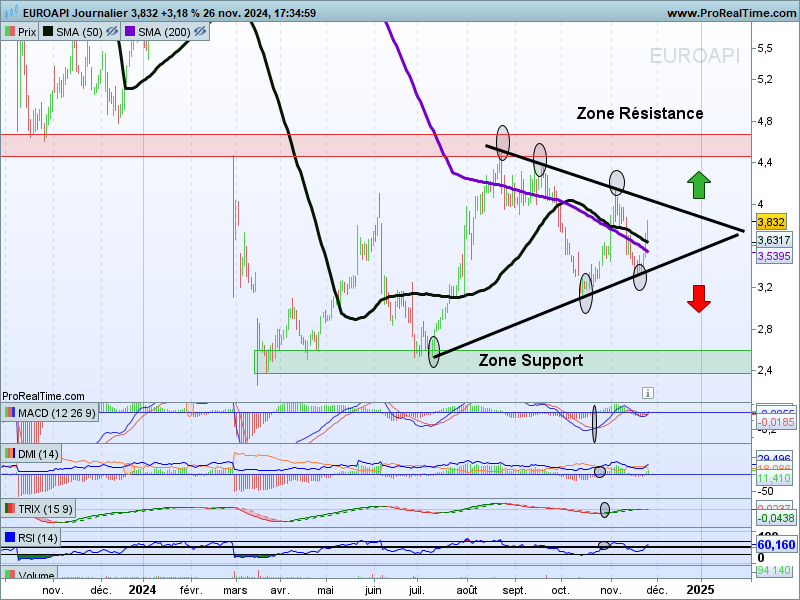Click the chart title 'EUROAPI Journalier' text
The image size is (800, 600).
(x=75, y=13)
